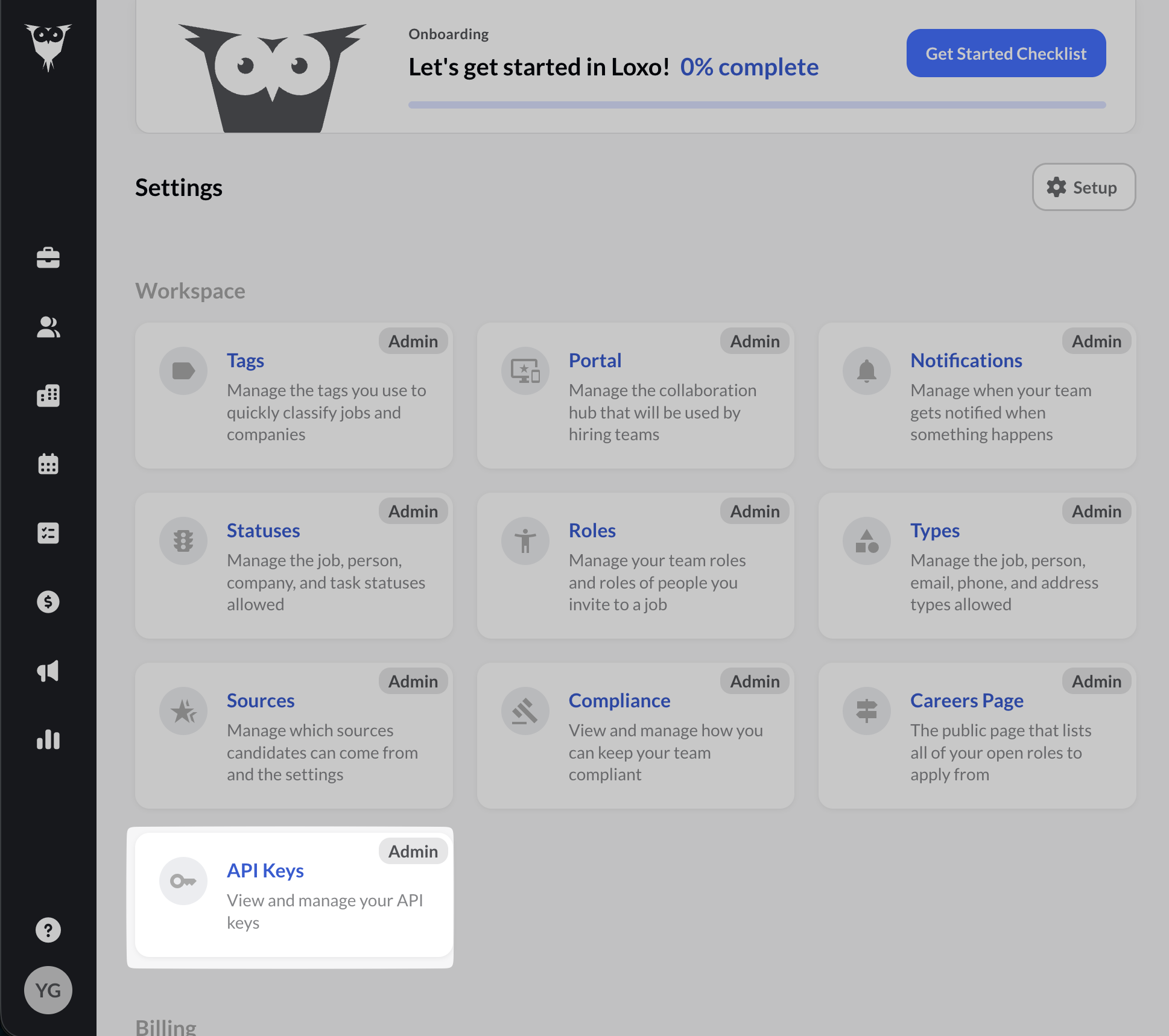The image size is (1169, 1036).
Task: Open Tasks via the checklist sidebar icon
Action: 48,533
